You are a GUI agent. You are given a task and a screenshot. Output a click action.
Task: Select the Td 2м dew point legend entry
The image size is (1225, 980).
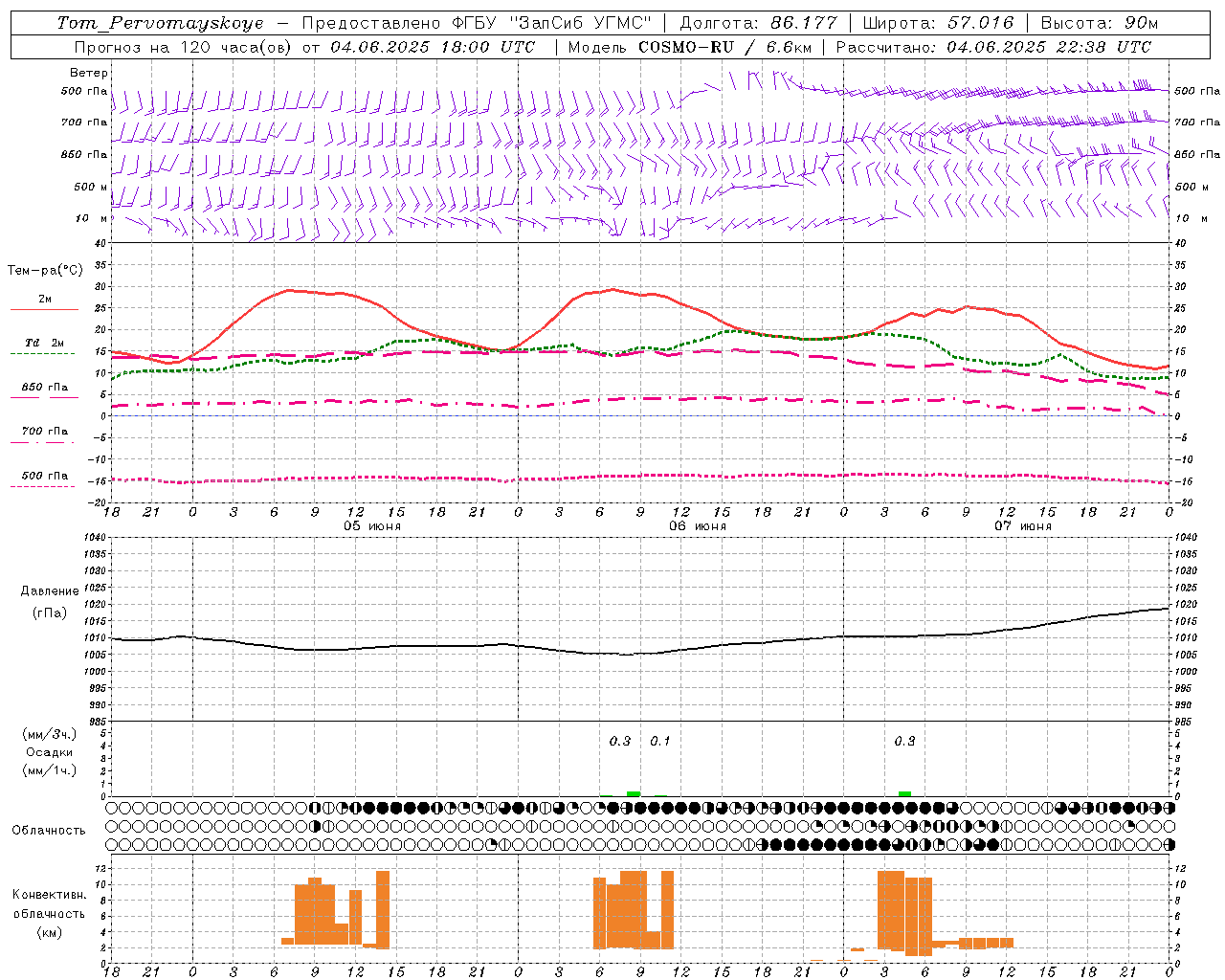tap(45, 343)
